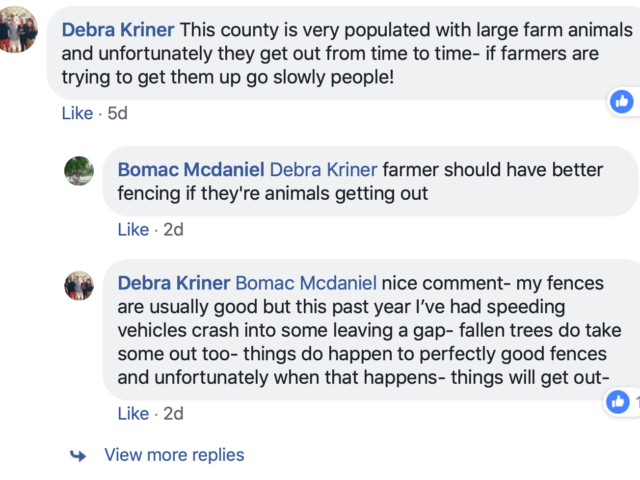
Task: Open Debra Kriner's profile picture on top comment
Action: [x=18, y=29]
